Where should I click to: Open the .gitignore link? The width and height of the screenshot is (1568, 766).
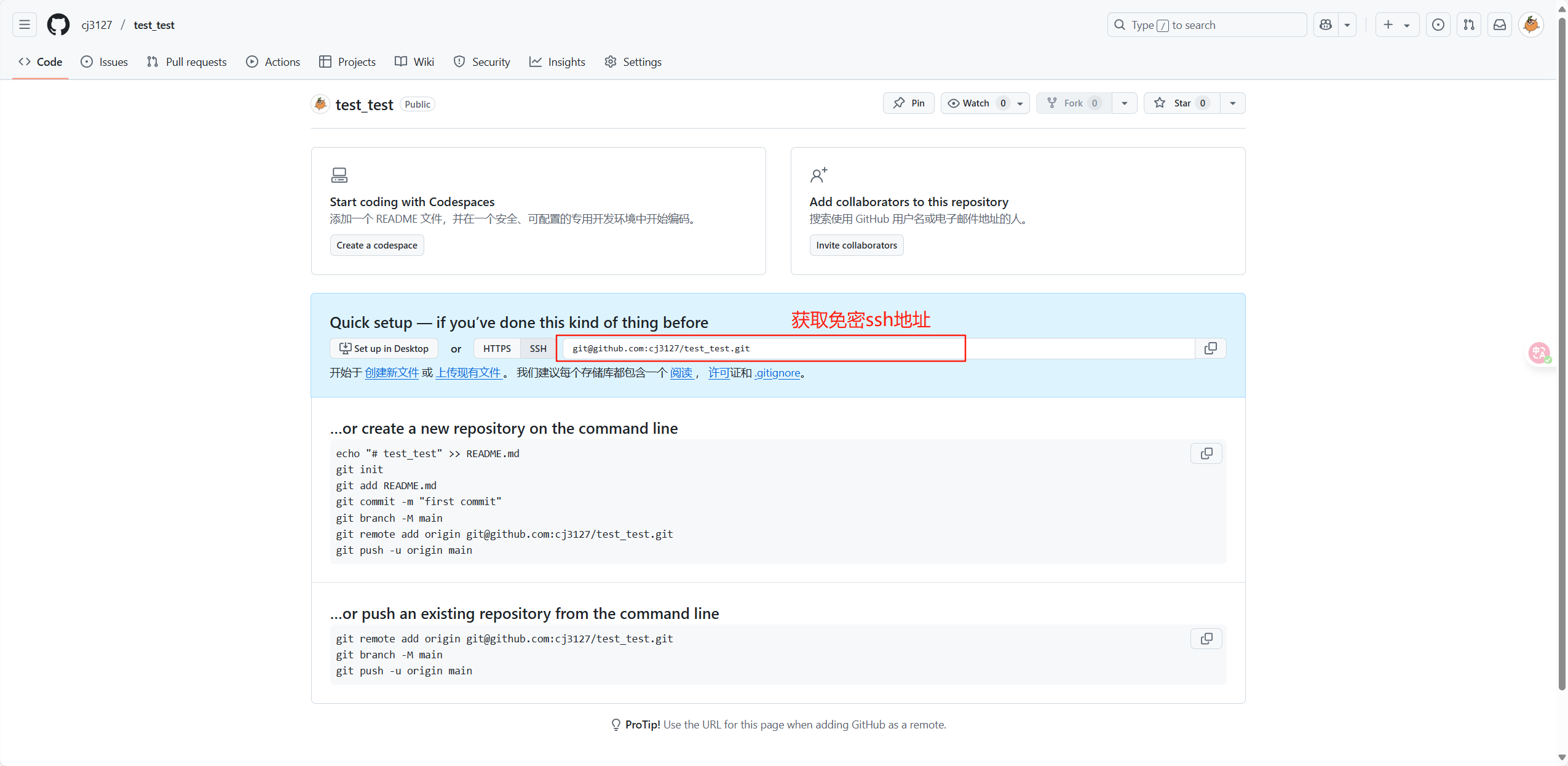tap(778, 373)
